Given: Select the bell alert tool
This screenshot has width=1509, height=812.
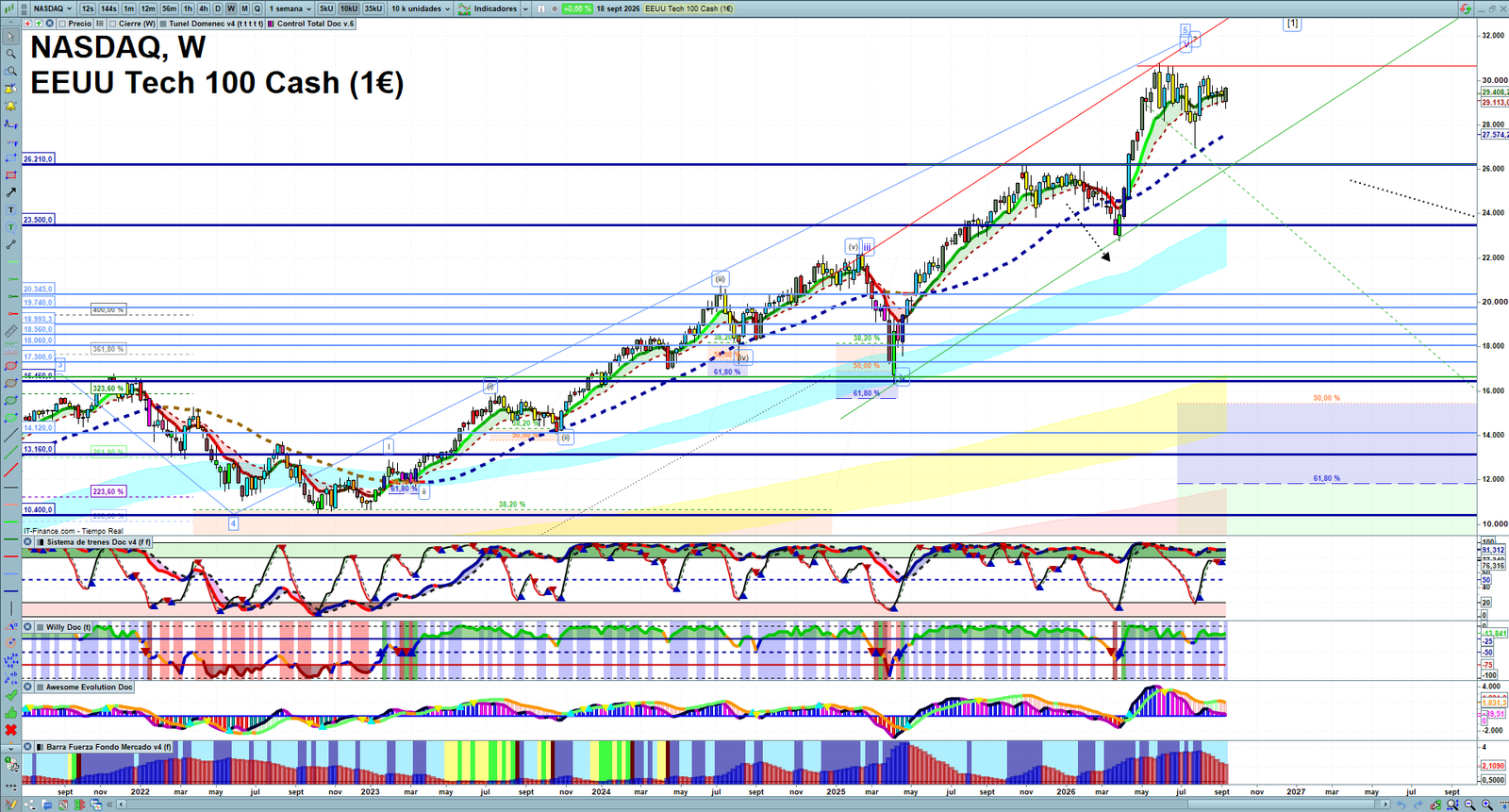Looking at the screenshot, I should [10, 107].
